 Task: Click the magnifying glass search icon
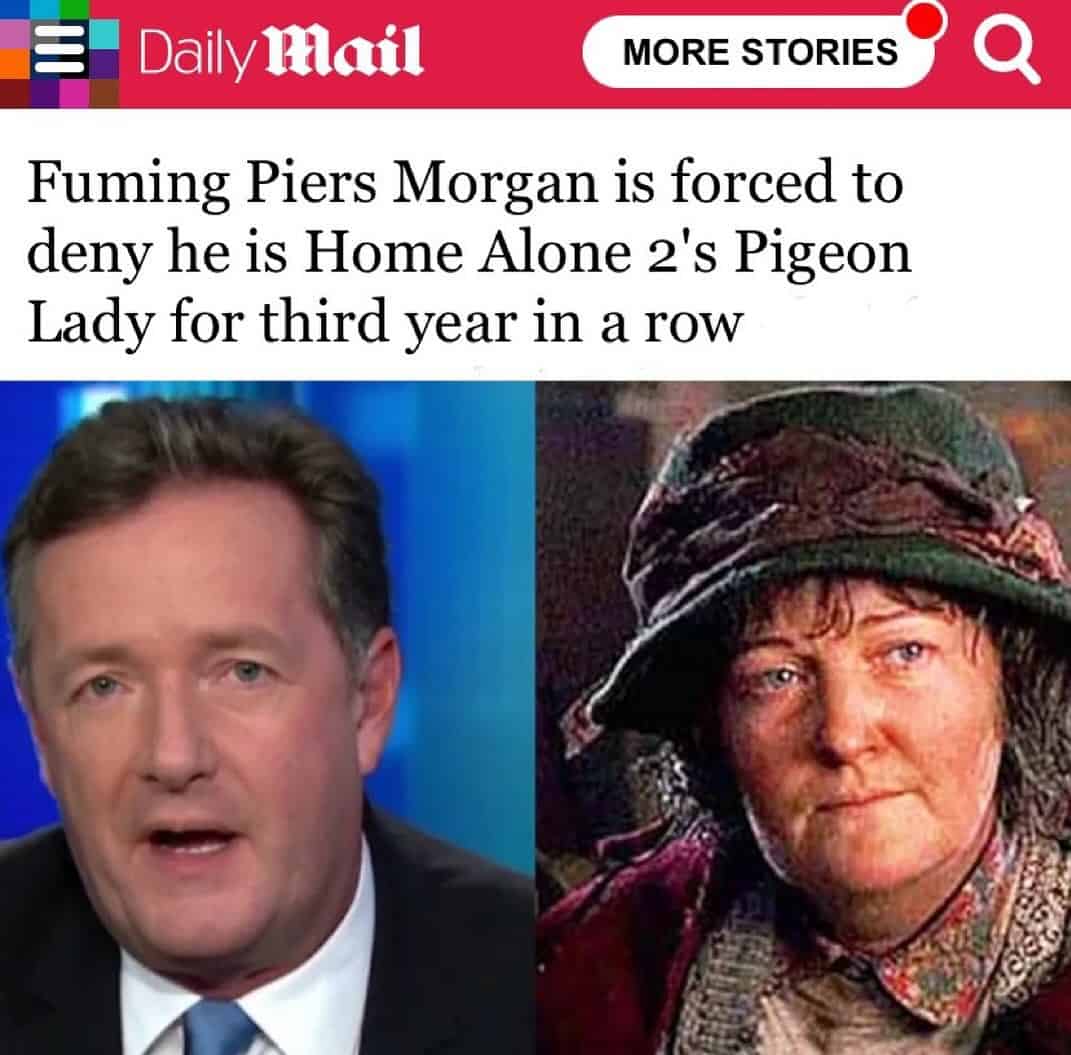click(1005, 51)
